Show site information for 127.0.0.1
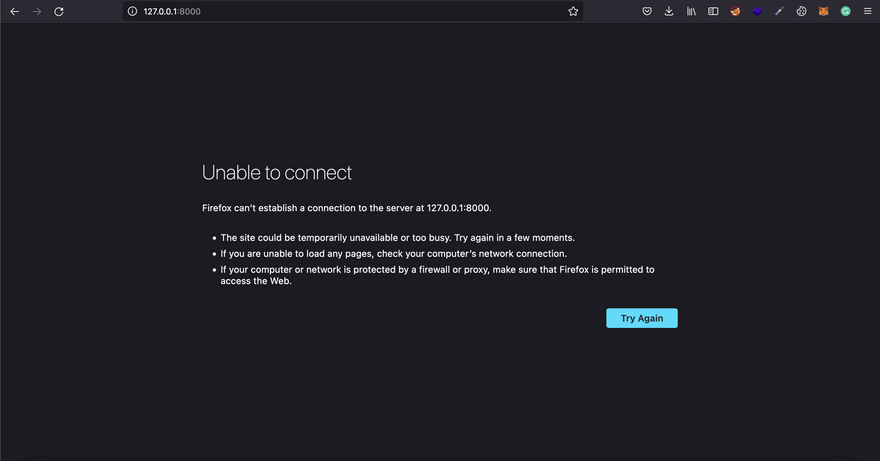The width and height of the screenshot is (880, 461). click(132, 11)
